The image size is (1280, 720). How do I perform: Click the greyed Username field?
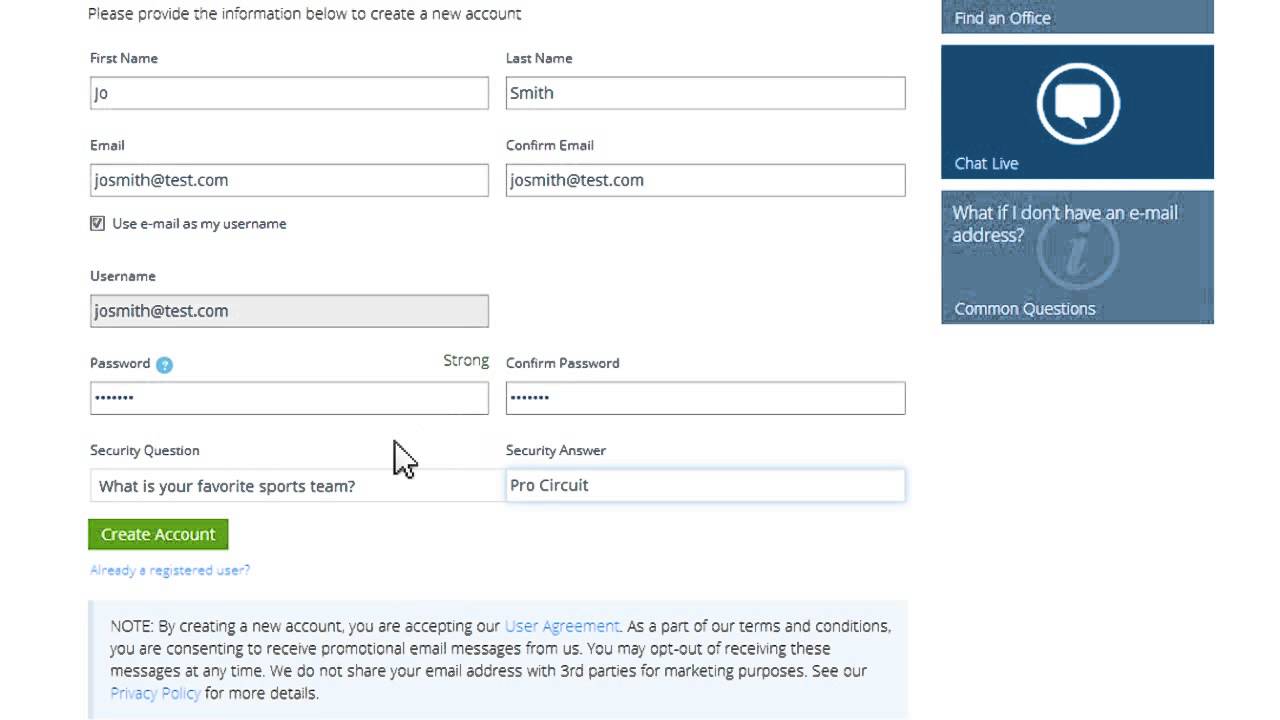click(x=289, y=311)
